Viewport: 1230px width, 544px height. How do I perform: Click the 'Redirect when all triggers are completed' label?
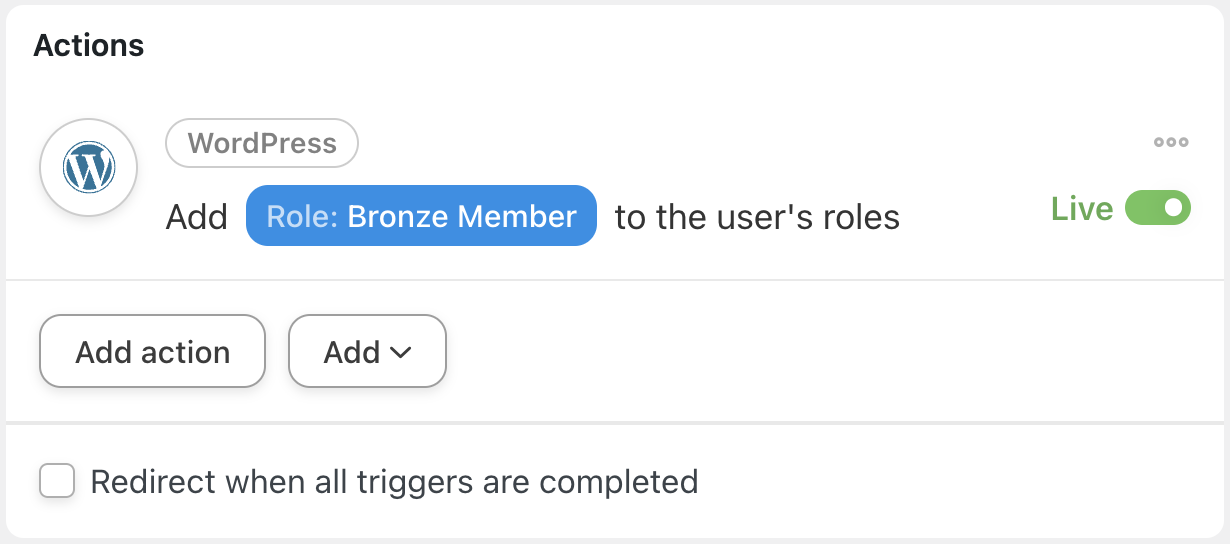[394, 482]
